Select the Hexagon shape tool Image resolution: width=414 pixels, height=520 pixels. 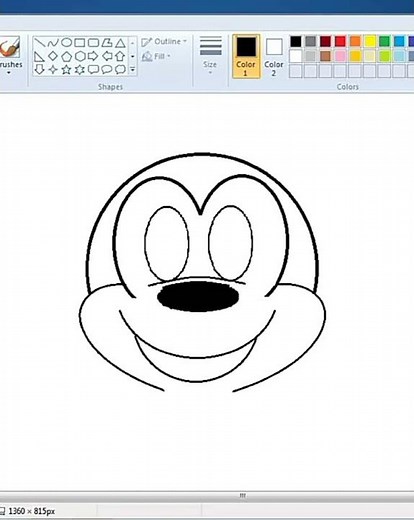pos(80,56)
